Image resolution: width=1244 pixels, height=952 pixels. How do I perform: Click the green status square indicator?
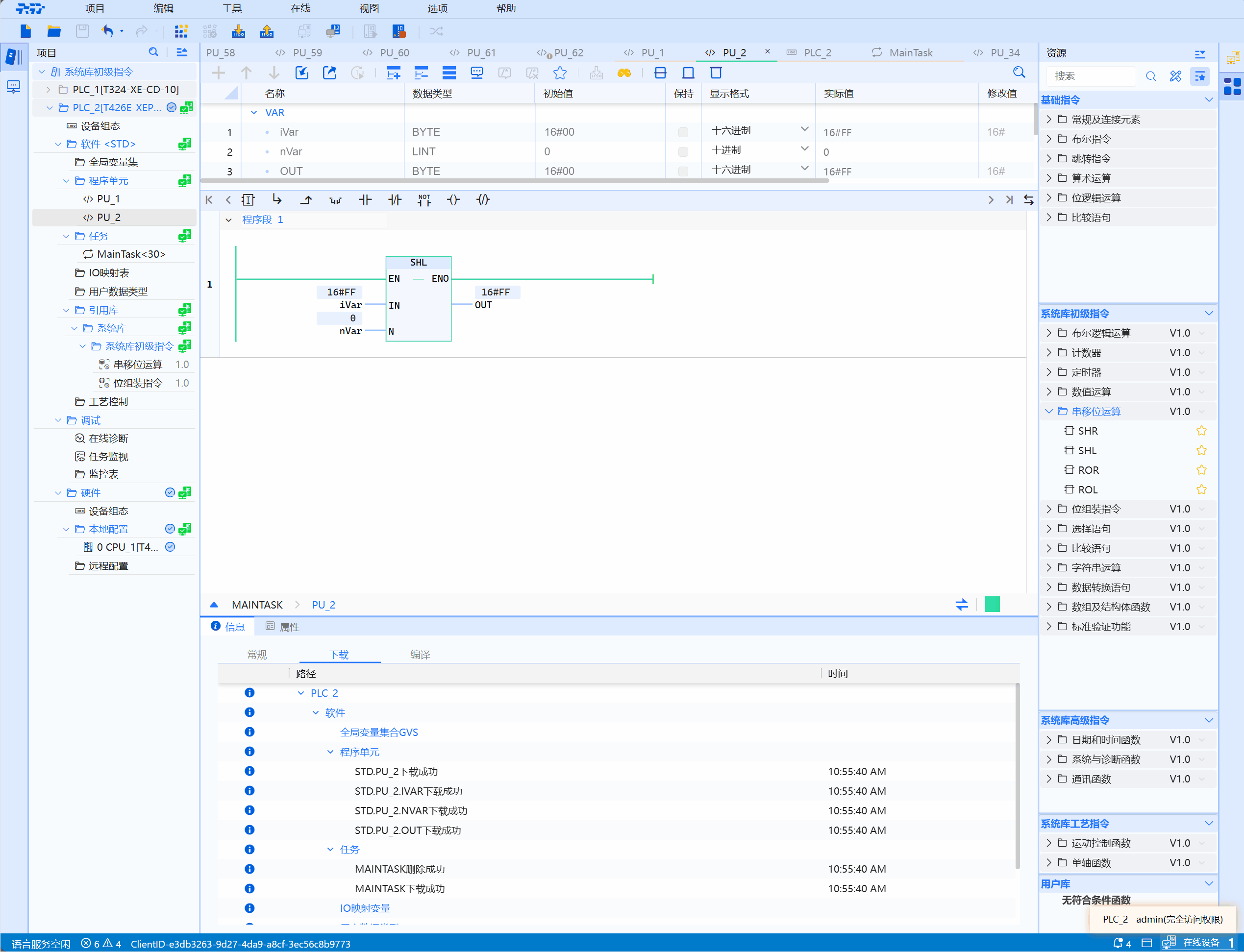[993, 604]
